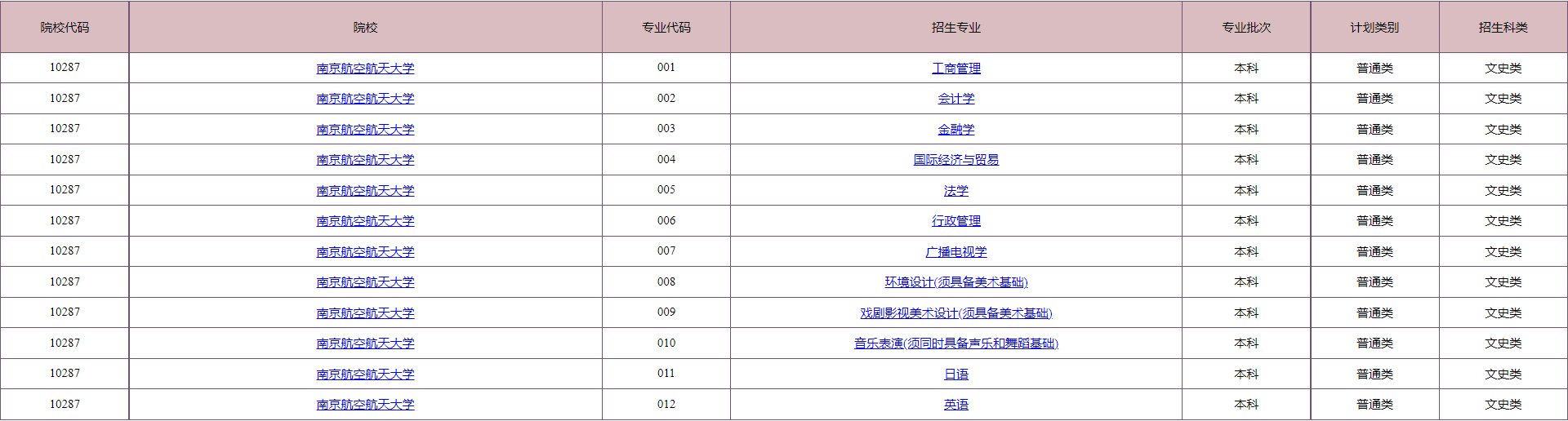The height and width of the screenshot is (421, 1568).
Task: Click the 计划类别 column header
Action: tap(1374, 28)
